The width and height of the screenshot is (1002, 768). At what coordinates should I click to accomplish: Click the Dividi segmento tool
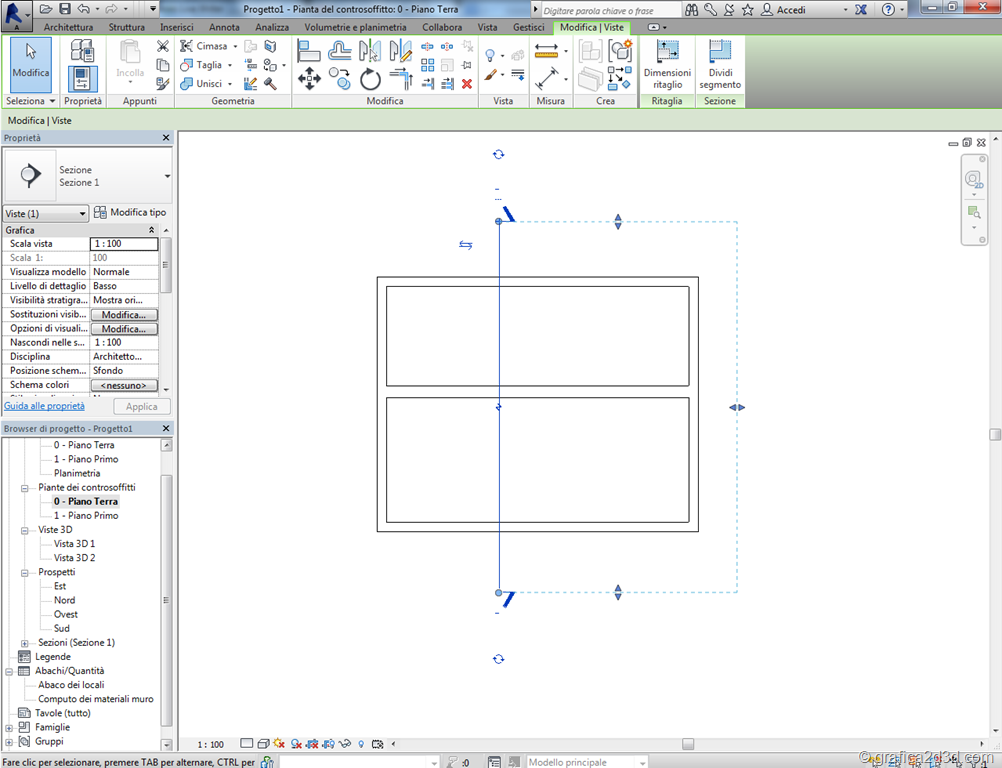(720, 64)
